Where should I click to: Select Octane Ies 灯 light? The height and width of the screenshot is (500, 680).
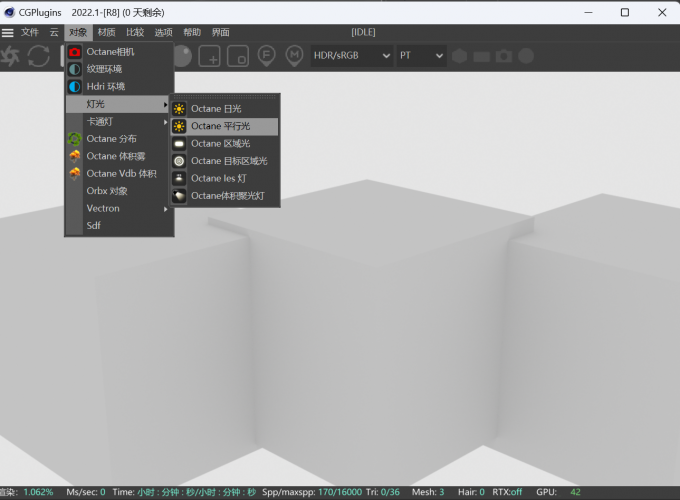pos(225,178)
